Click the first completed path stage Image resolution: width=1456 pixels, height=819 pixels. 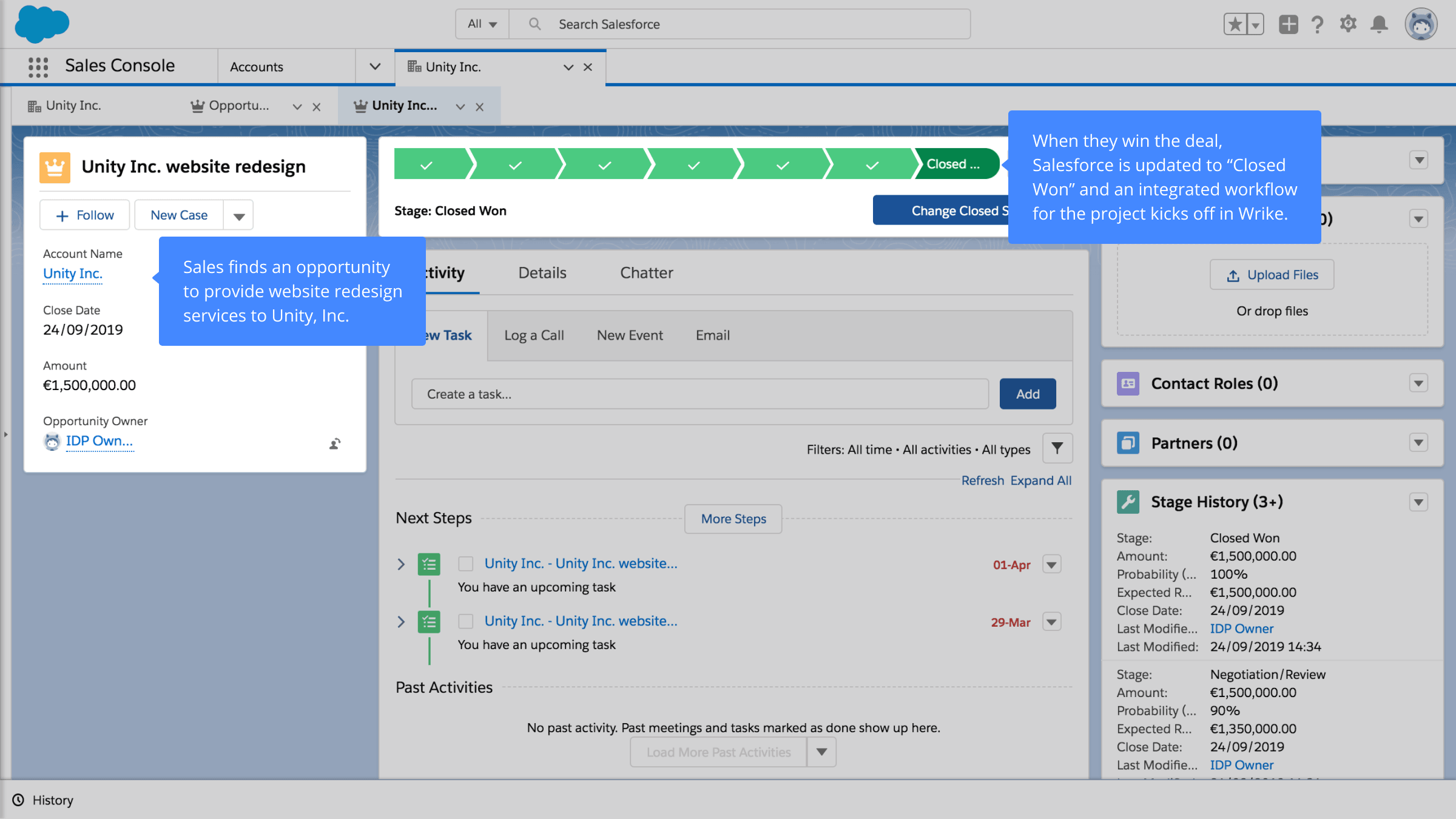tap(430, 164)
